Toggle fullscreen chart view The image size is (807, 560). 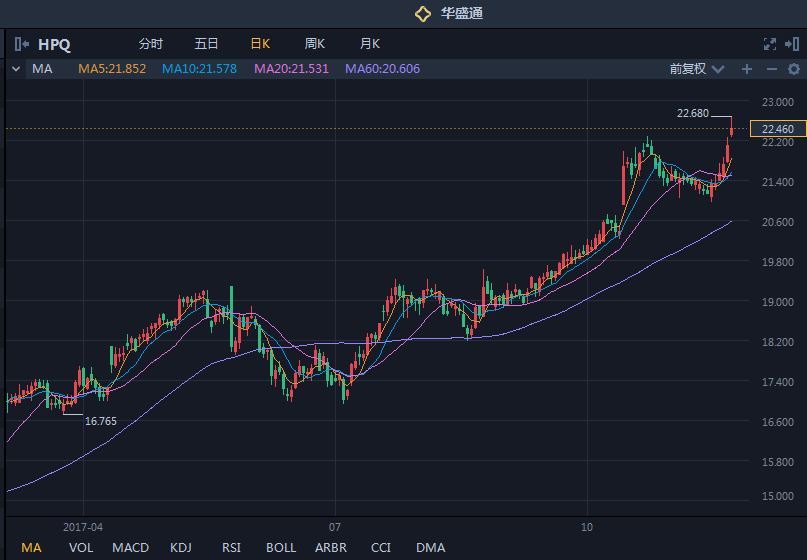769,44
